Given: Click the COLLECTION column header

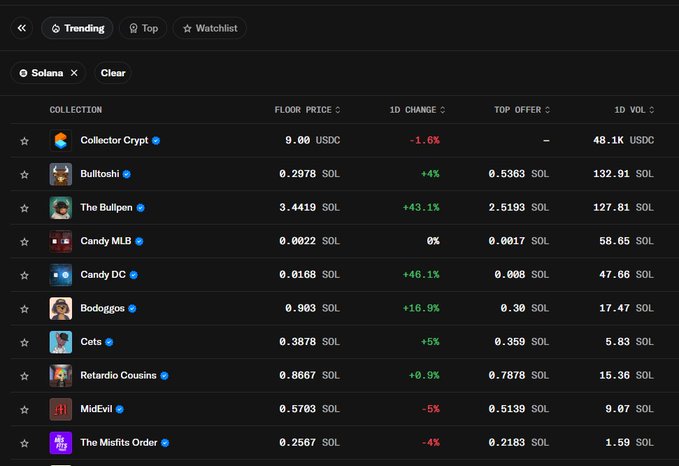Looking at the screenshot, I should tap(76, 110).
